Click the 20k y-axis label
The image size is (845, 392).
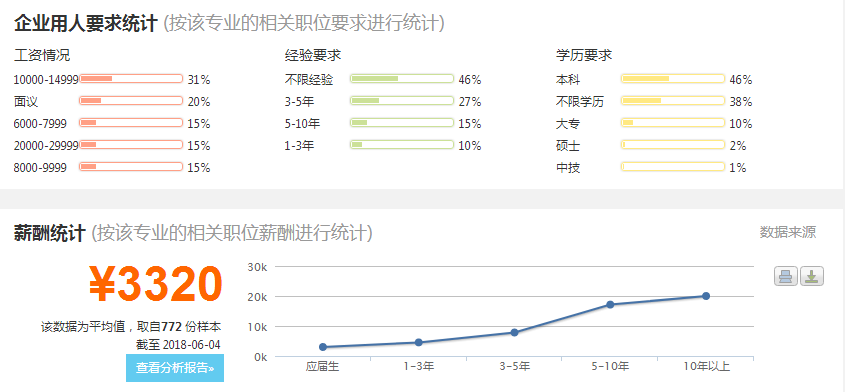257,297
